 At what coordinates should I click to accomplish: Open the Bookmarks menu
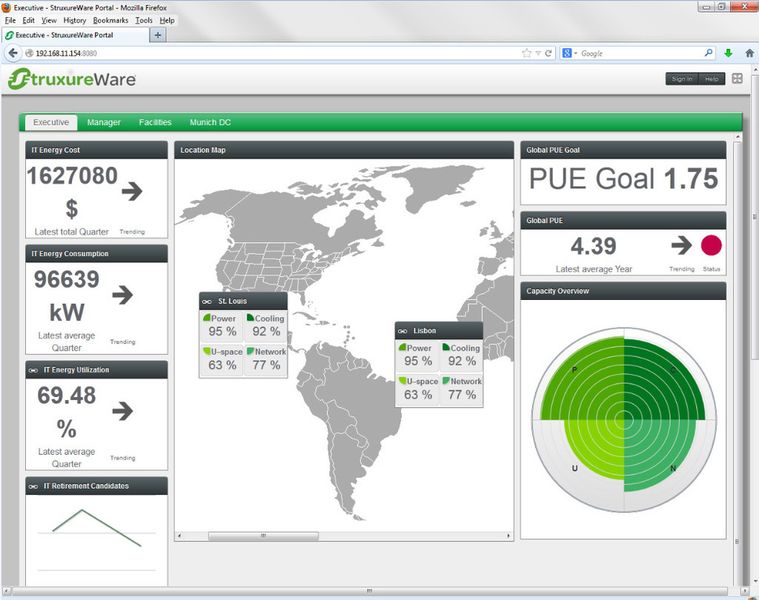pyautogui.click(x=110, y=20)
